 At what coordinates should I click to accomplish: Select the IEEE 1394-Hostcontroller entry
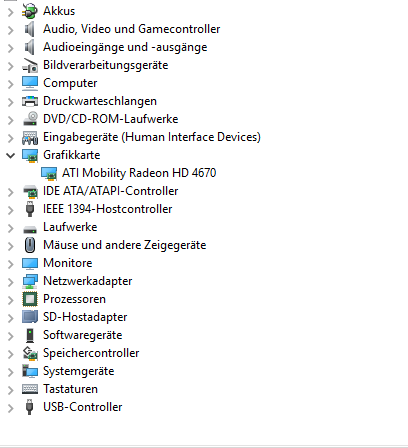(108, 209)
